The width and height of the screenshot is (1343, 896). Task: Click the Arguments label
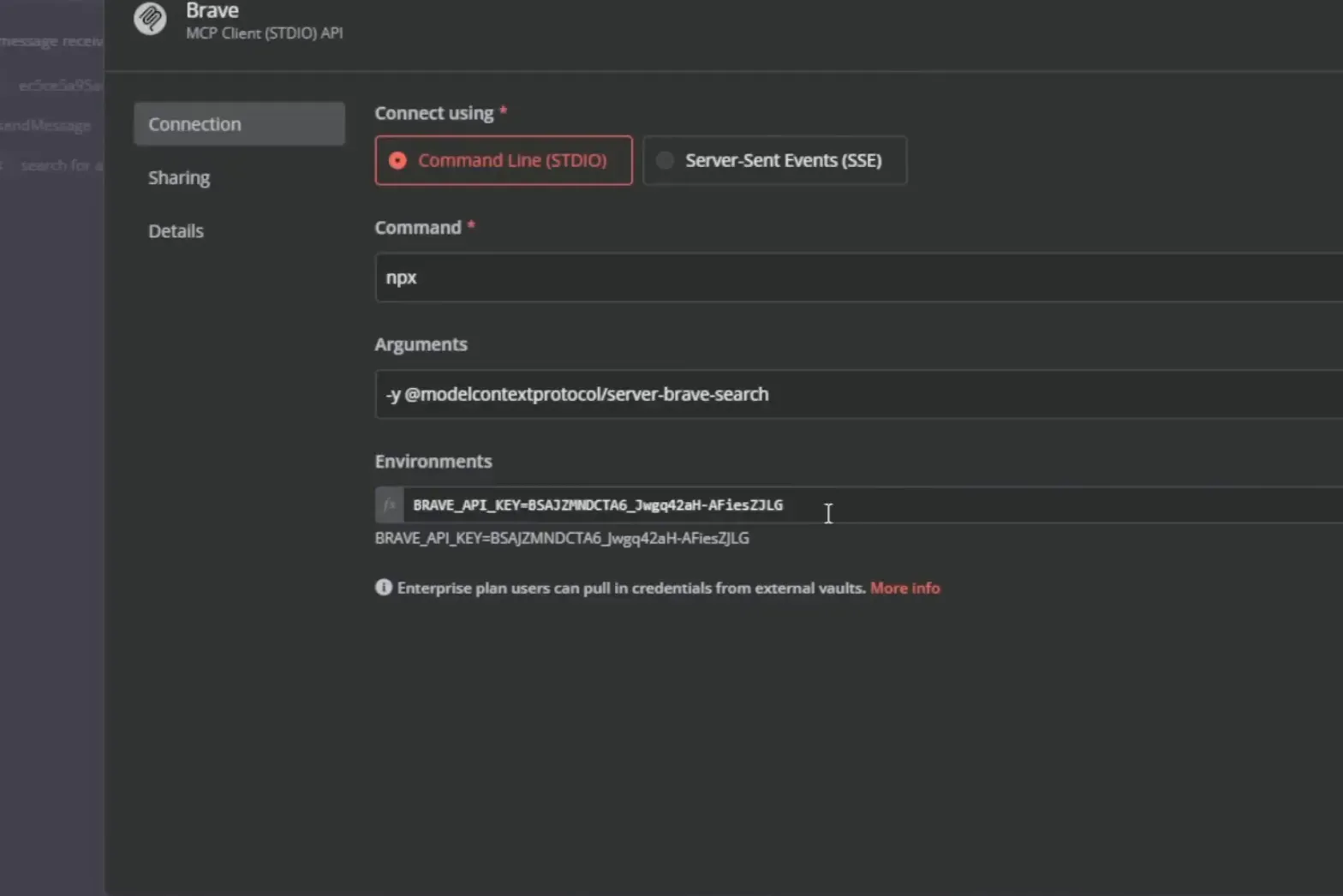point(421,344)
